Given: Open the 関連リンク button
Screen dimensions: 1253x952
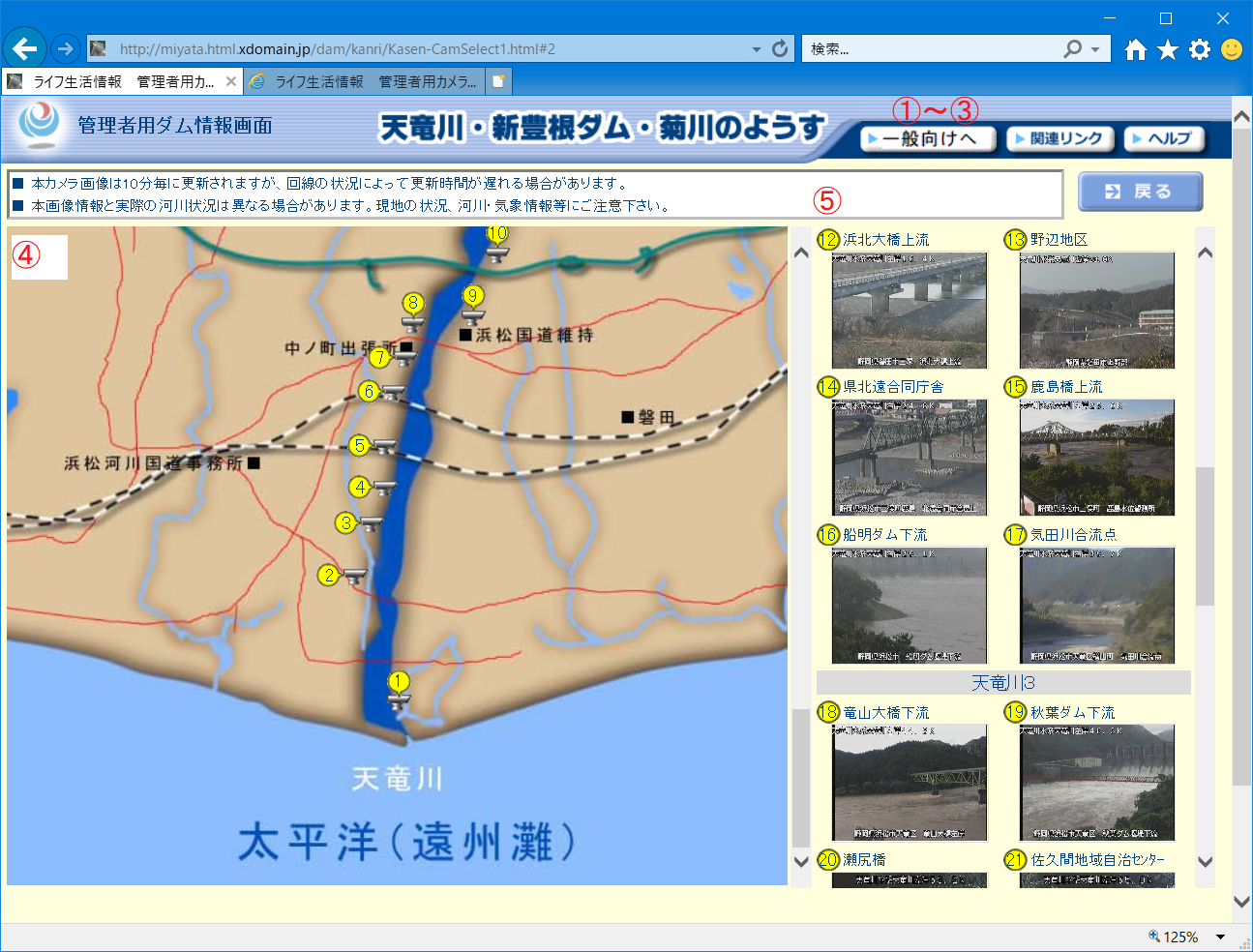Looking at the screenshot, I should coord(1059,139).
